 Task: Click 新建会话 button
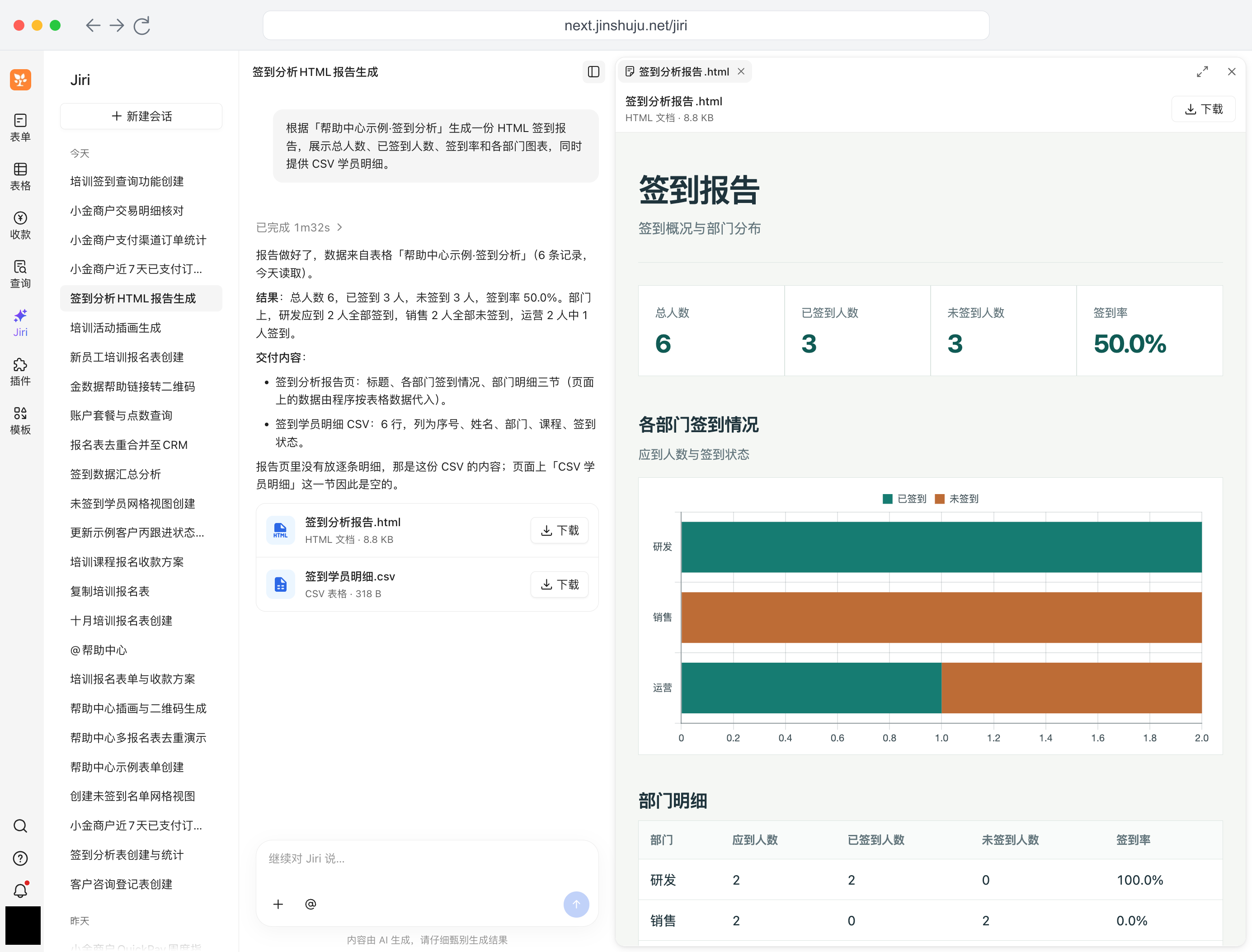click(x=141, y=116)
